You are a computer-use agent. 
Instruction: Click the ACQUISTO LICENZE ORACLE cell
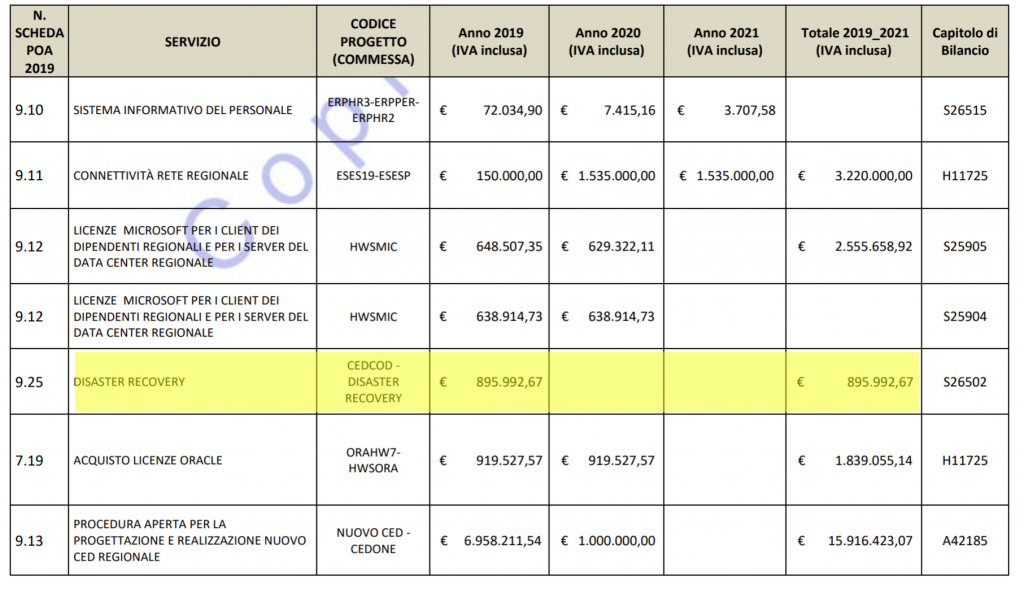[148, 461]
